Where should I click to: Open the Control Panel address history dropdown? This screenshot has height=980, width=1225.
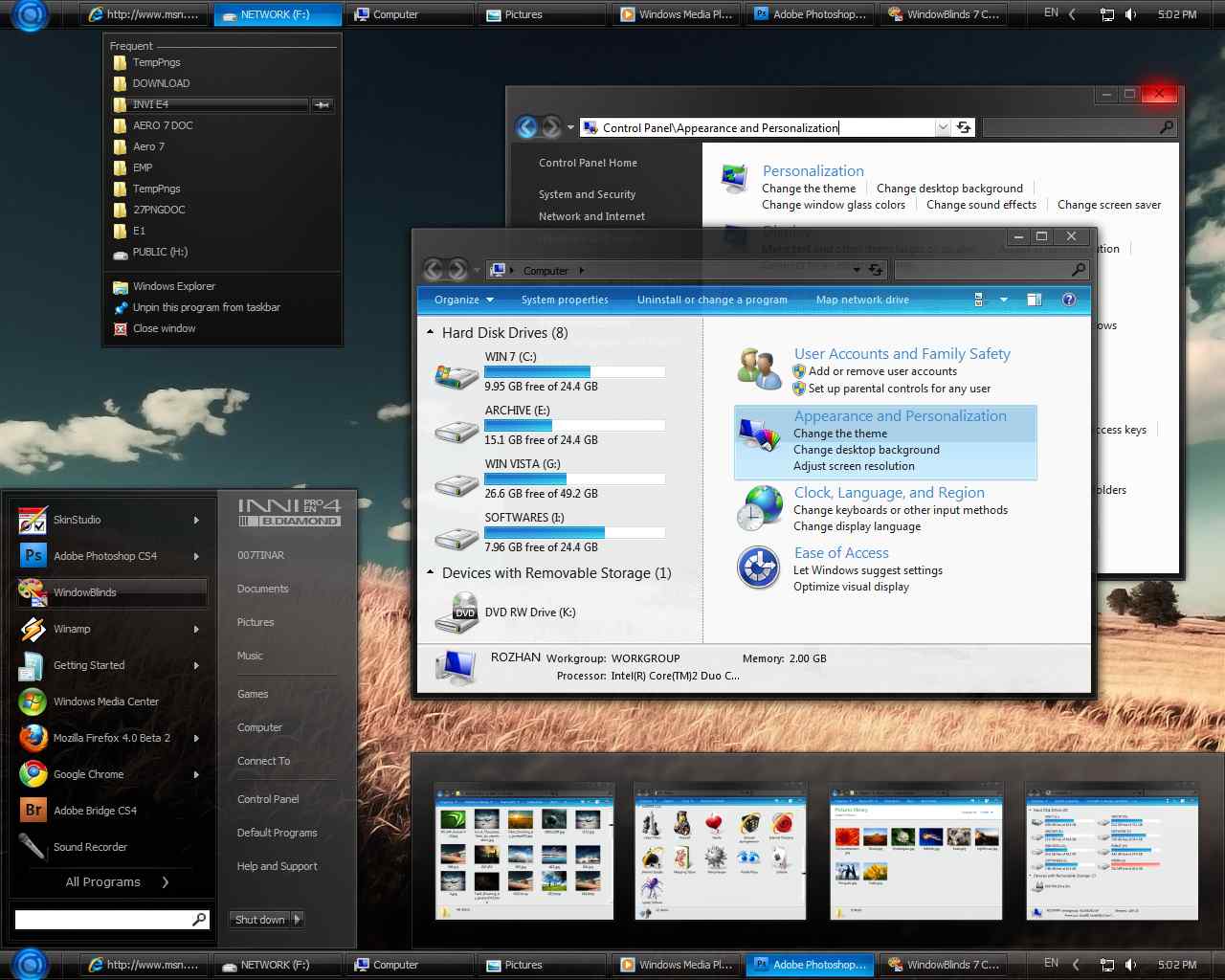pos(943,127)
